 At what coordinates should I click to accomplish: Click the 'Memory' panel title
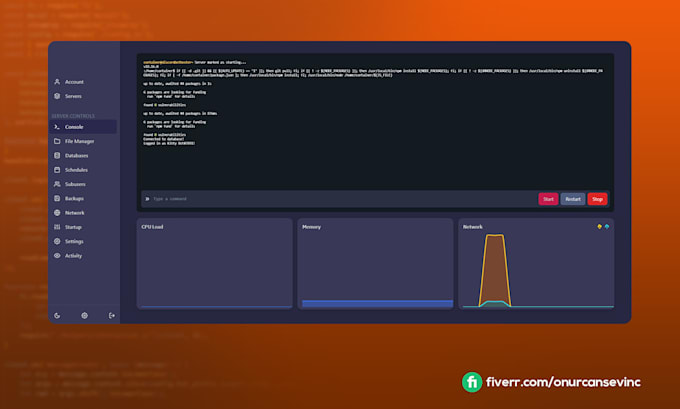tap(311, 227)
